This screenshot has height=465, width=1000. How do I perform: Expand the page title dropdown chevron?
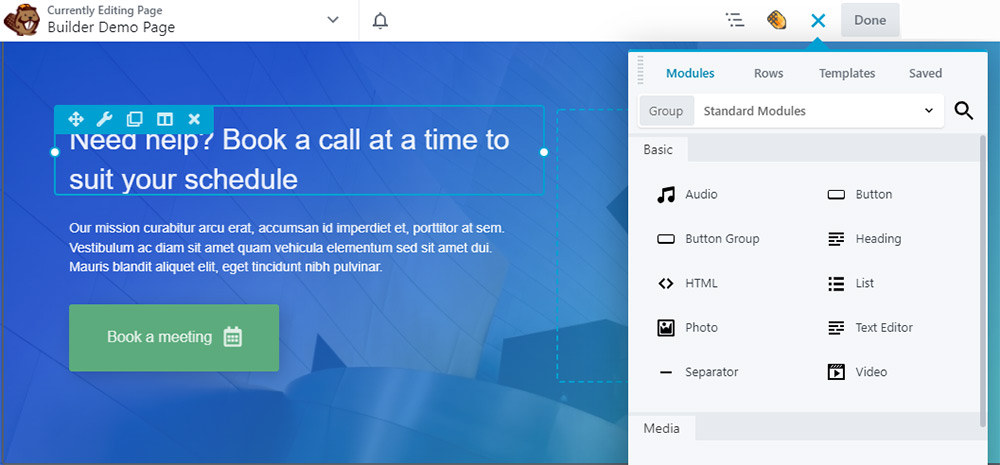click(333, 20)
